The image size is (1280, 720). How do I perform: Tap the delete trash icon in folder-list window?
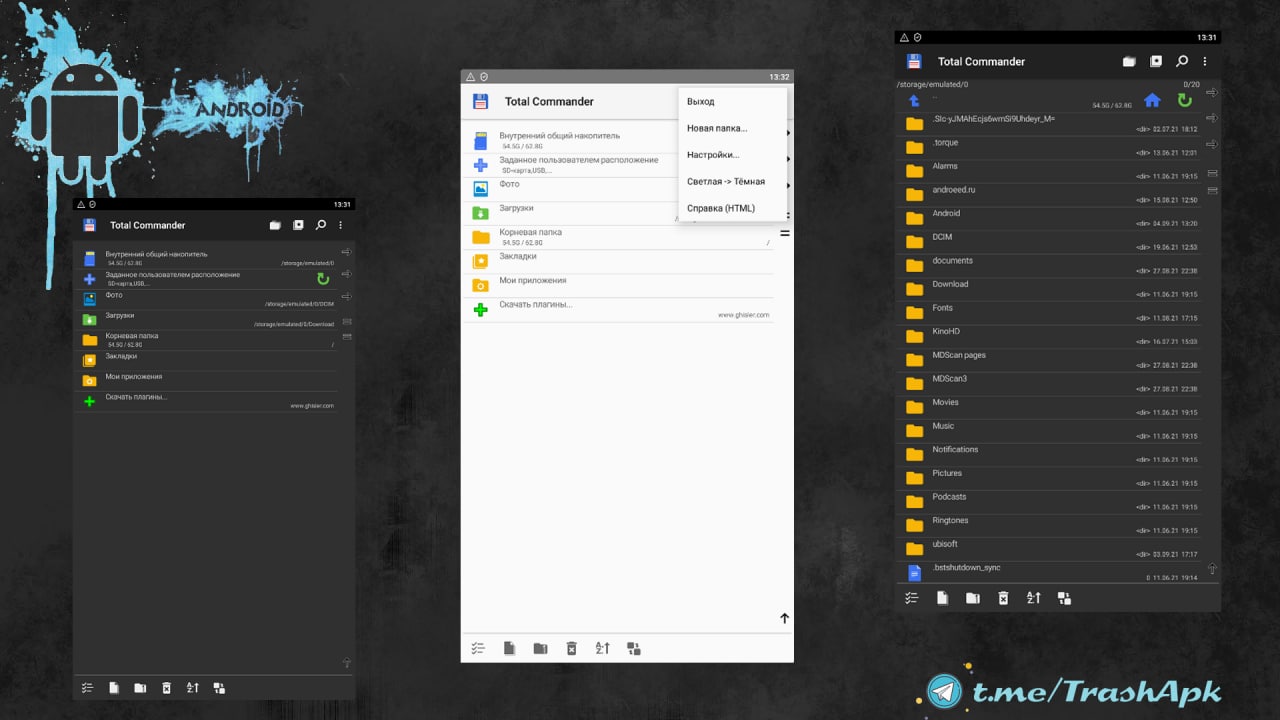tap(1003, 598)
